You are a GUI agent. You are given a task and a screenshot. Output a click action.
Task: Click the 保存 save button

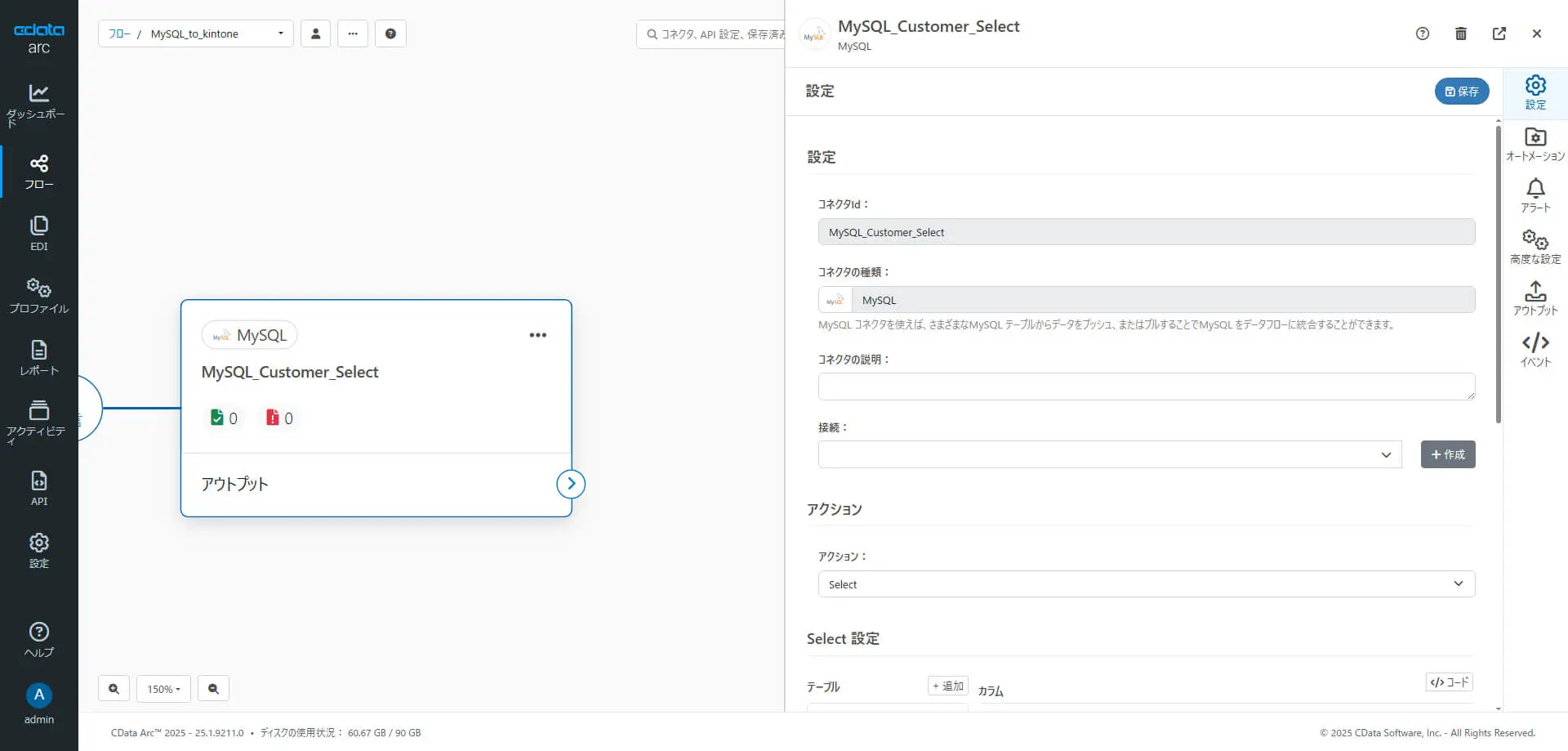coord(1462,92)
